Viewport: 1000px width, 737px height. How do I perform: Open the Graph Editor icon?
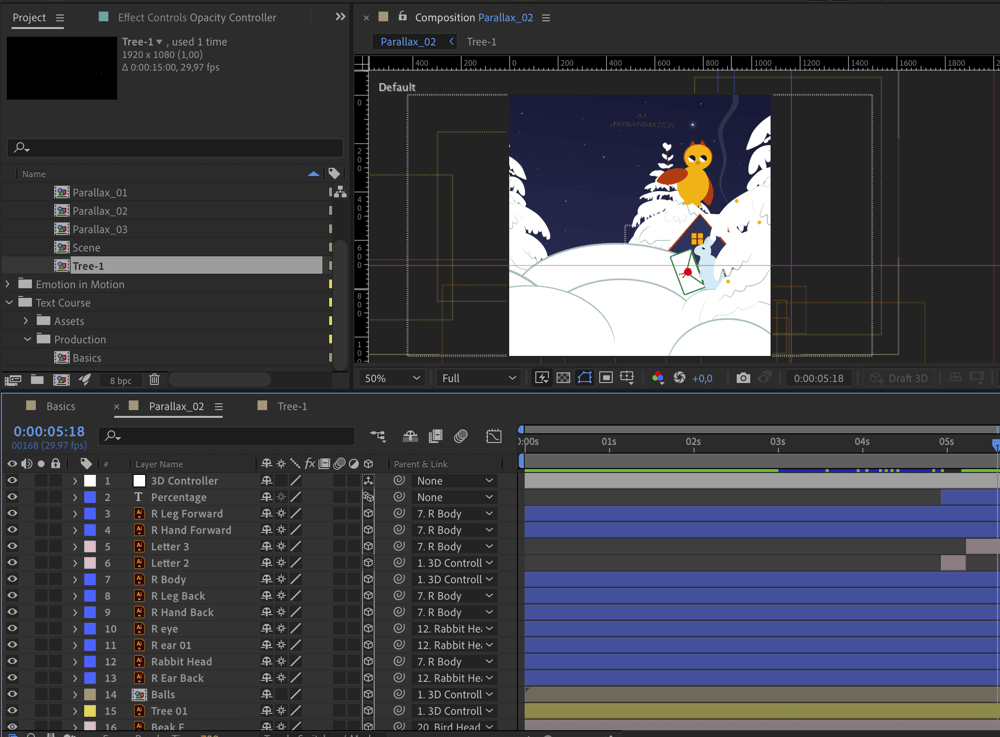click(x=494, y=436)
